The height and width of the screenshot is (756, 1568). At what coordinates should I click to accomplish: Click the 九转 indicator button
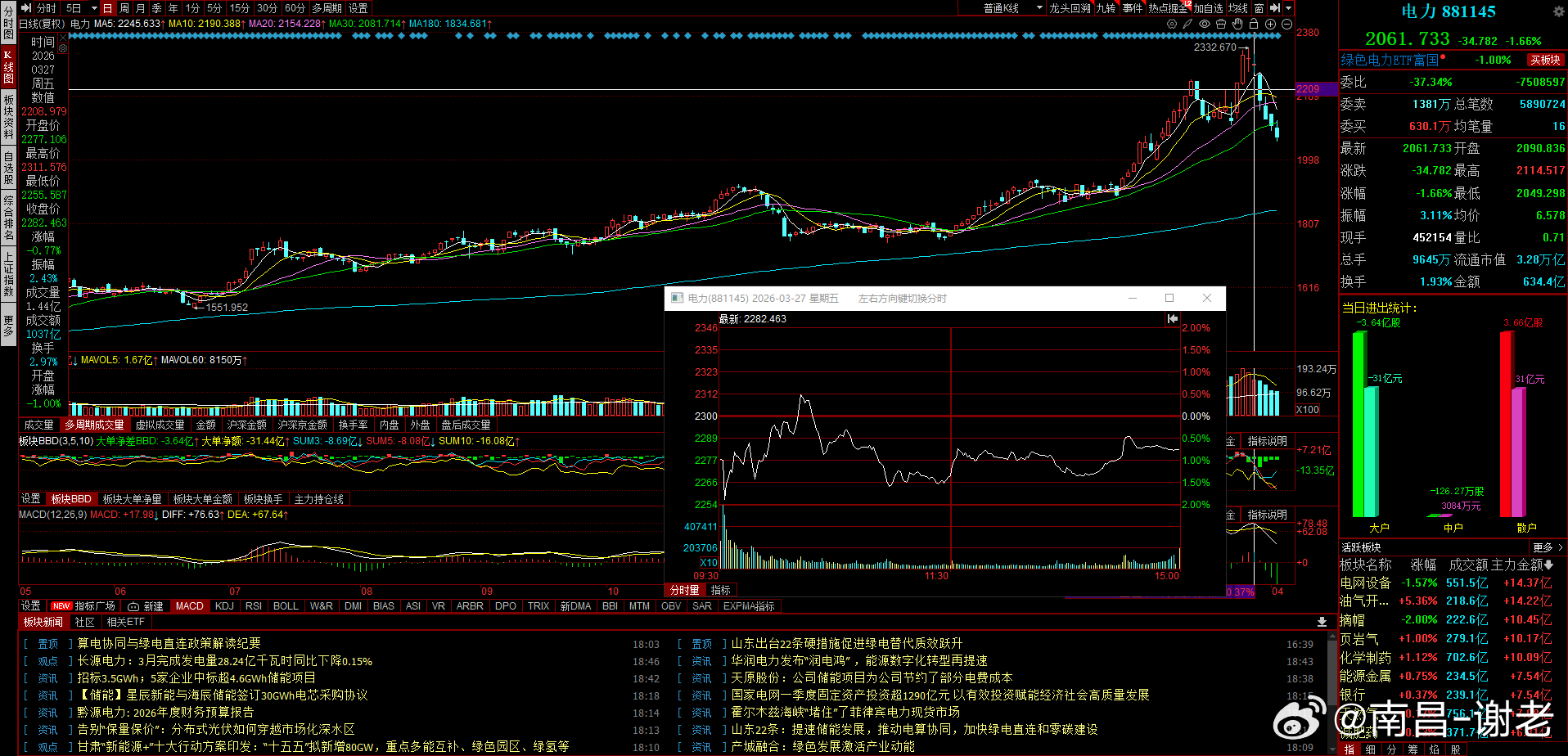coord(1106,8)
